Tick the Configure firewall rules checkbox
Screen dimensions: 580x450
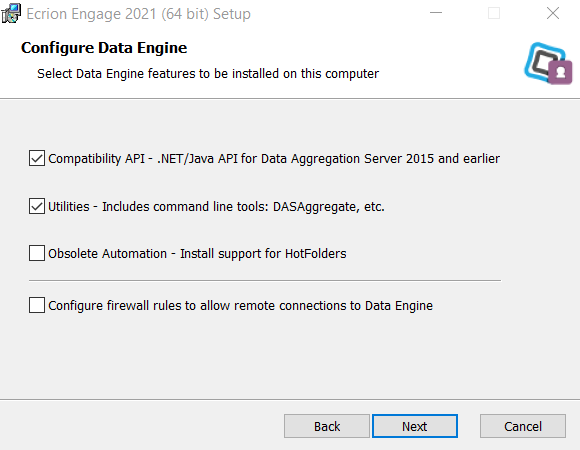click(x=37, y=305)
